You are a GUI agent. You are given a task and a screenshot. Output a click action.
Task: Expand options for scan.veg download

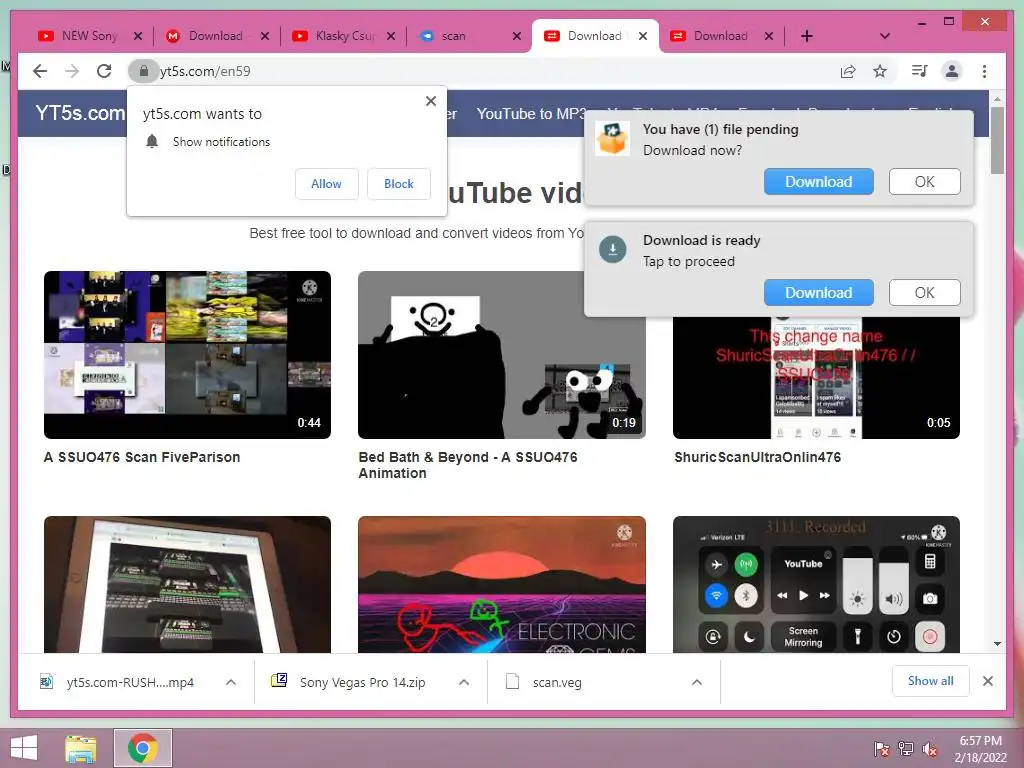tap(697, 682)
